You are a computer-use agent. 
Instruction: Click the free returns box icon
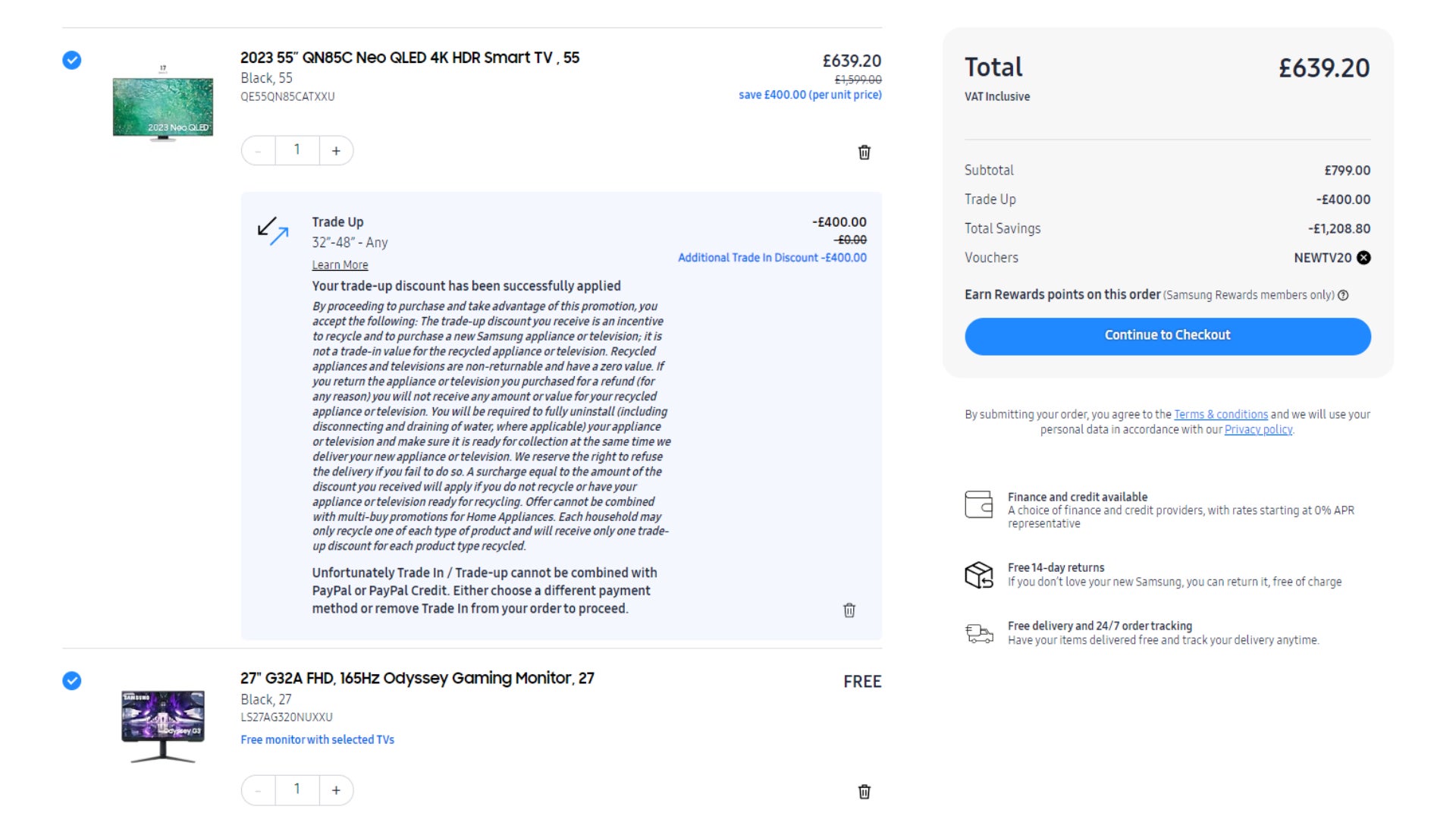[978, 575]
